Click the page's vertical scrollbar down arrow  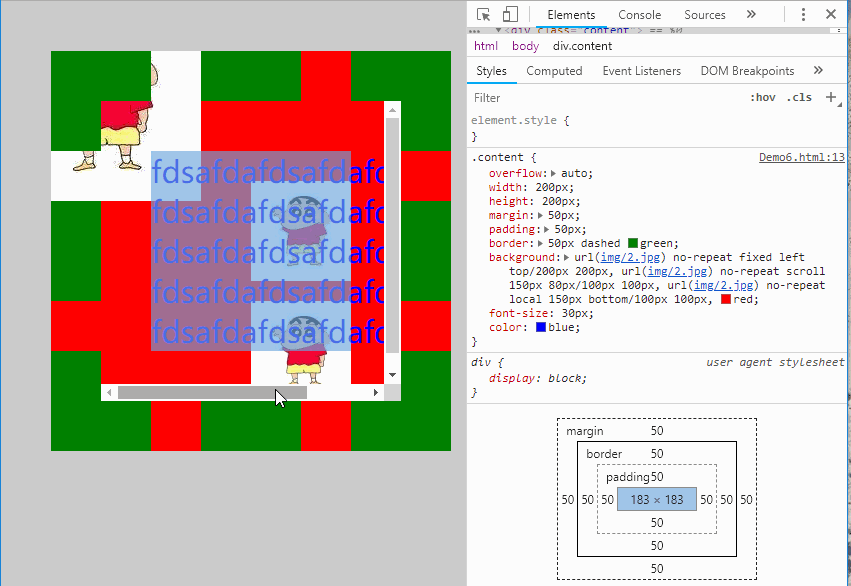[x=392, y=375]
